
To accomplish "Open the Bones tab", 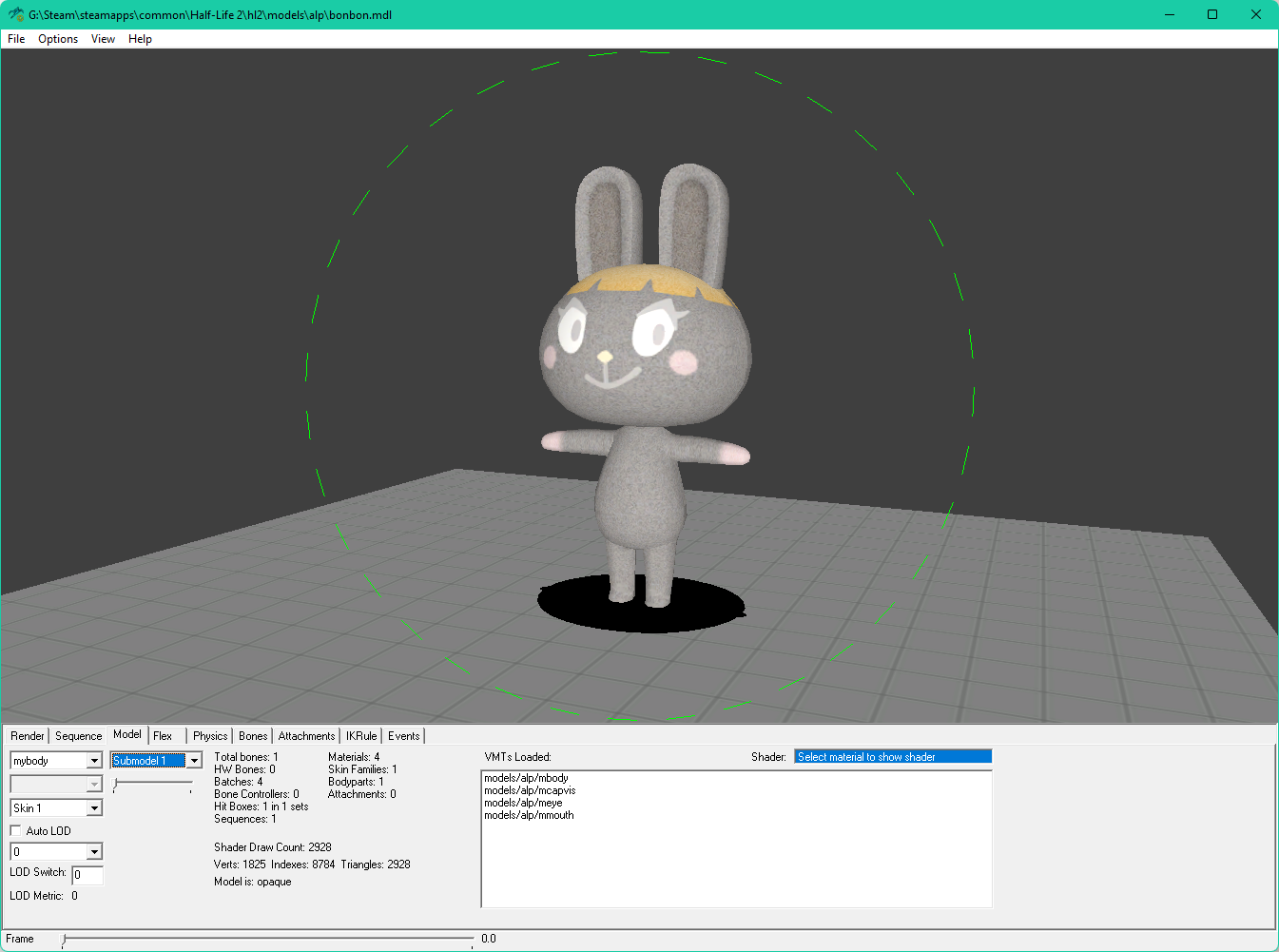I will tap(253, 736).
